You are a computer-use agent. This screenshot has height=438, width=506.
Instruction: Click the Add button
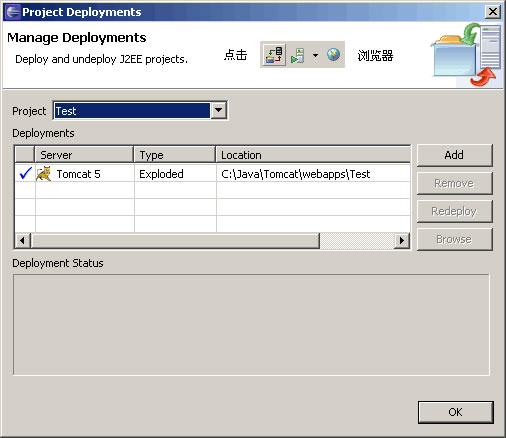[x=454, y=155]
